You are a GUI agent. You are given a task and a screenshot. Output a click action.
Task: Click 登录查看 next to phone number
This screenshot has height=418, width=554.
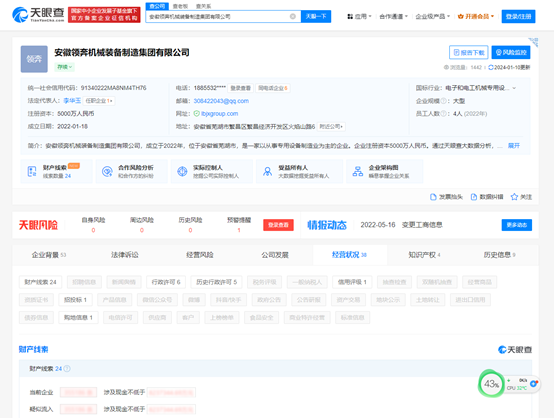pos(240,88)
